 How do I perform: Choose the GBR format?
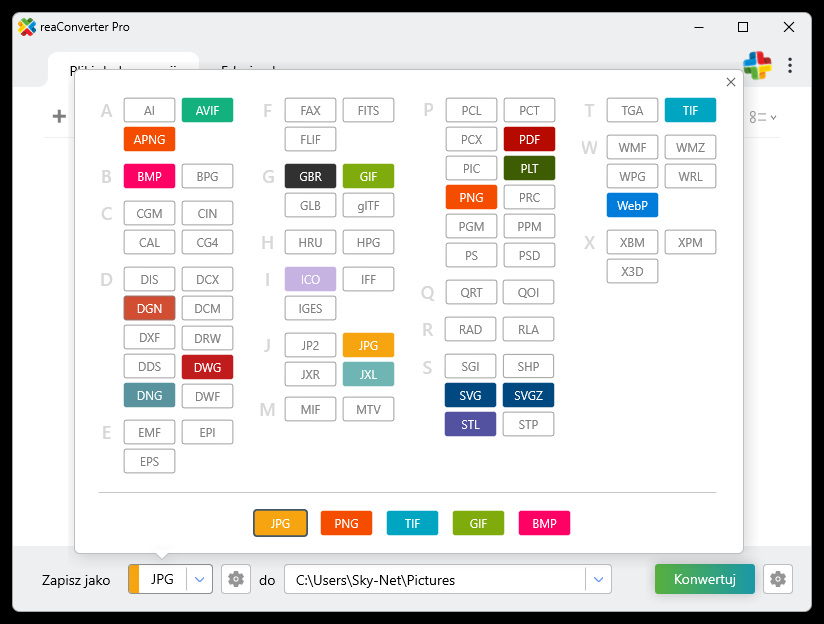pyautogui.click(x=310, y=176)
